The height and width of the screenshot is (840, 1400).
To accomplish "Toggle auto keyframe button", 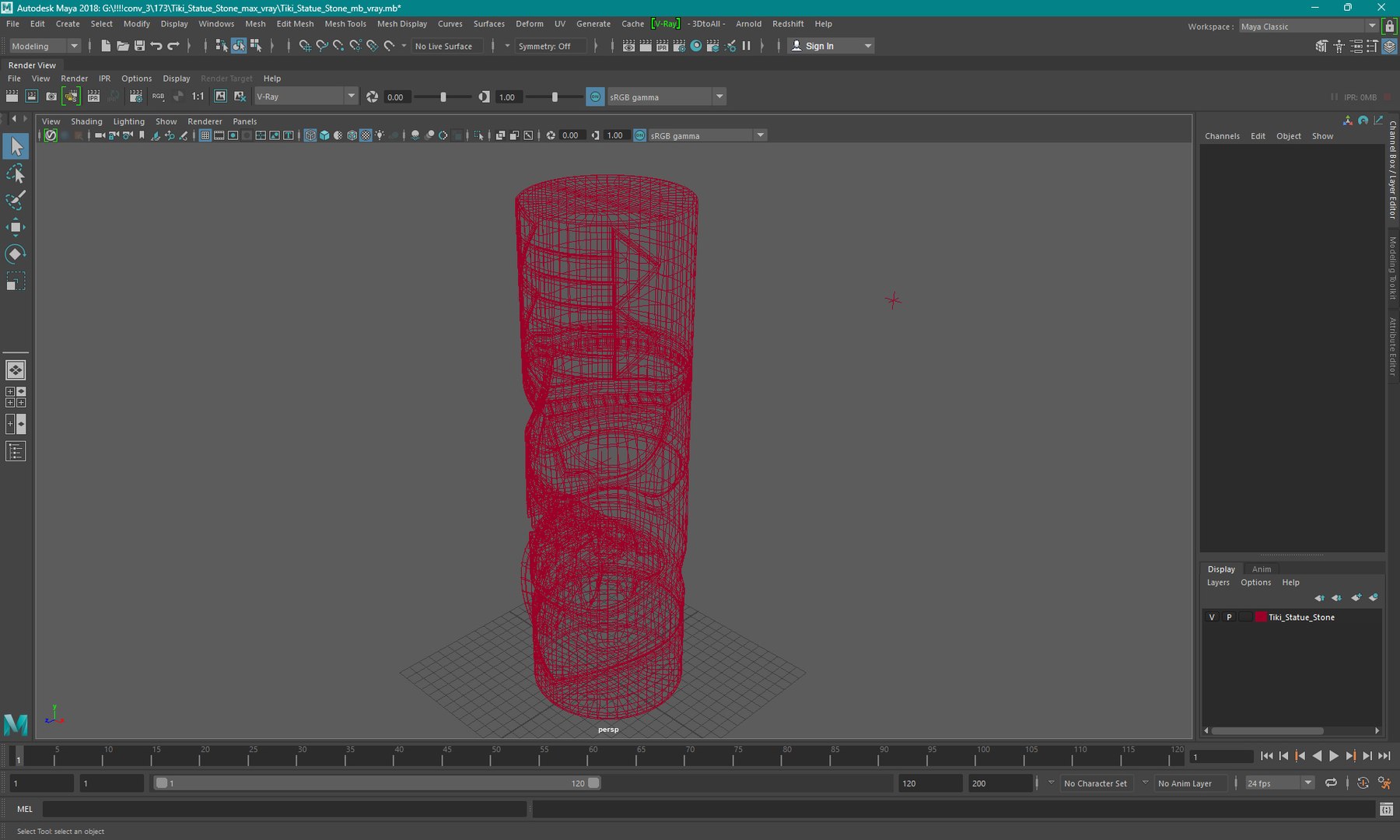I will point(1363,783).
